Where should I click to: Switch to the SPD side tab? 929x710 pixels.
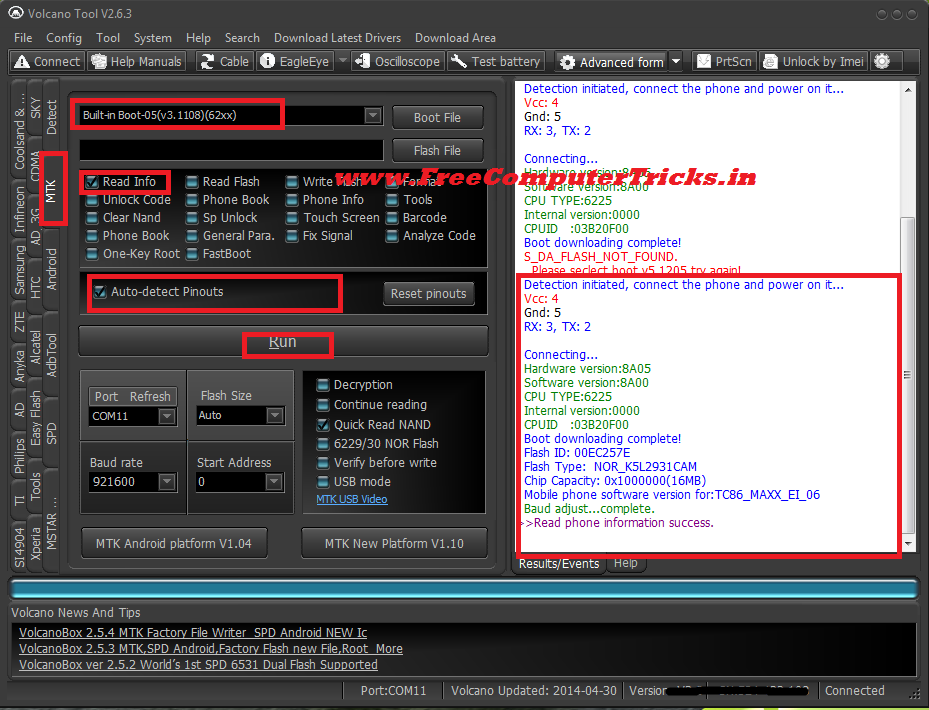tap(51, 433)
